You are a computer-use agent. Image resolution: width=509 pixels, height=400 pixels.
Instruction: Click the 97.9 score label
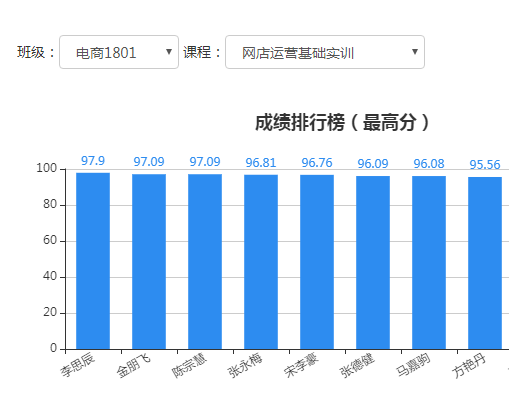[93, 161]
